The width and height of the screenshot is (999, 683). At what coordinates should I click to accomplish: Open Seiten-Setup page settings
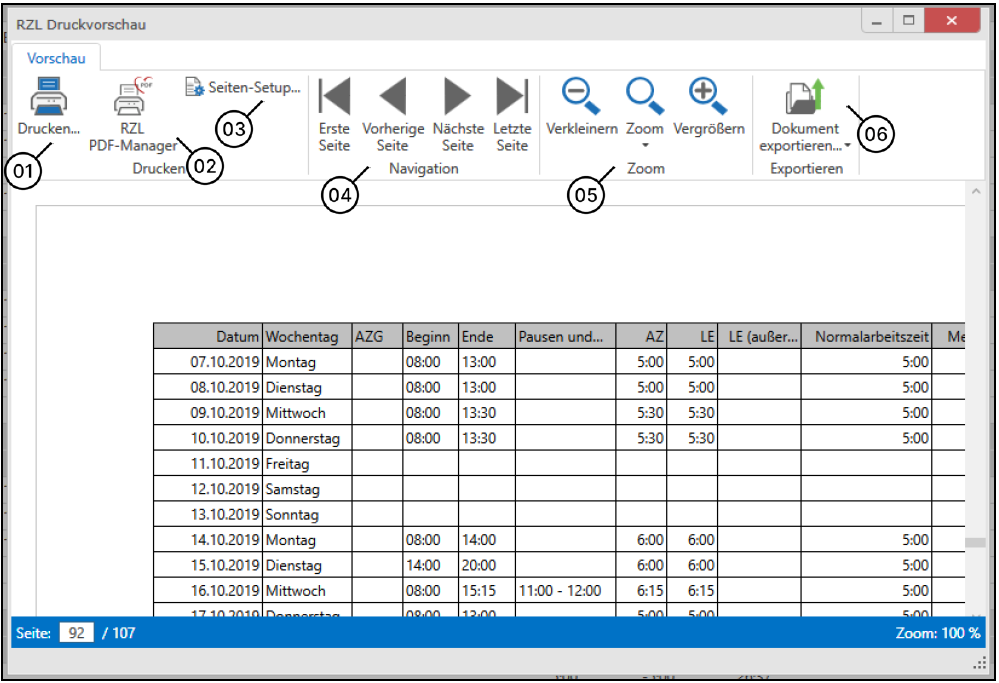click(243, 88)
